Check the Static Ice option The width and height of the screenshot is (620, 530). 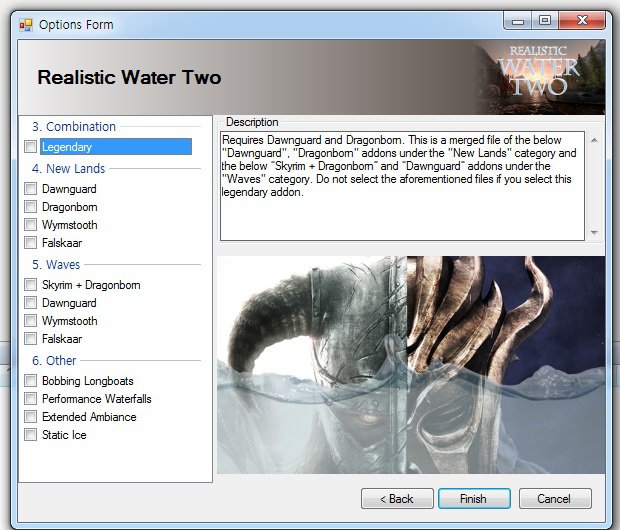pyautogui.click(x=31, y=435)
